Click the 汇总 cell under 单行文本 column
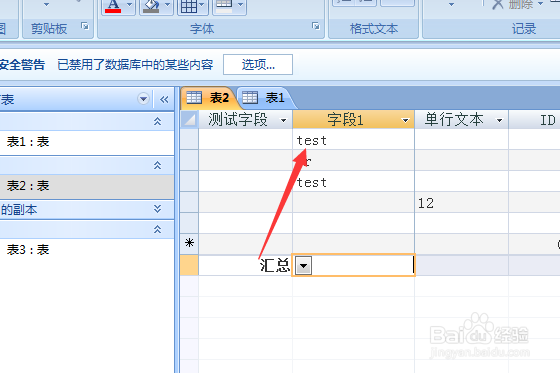The width and height of the screenshot is (560, 373). click(x=461, y=265)
